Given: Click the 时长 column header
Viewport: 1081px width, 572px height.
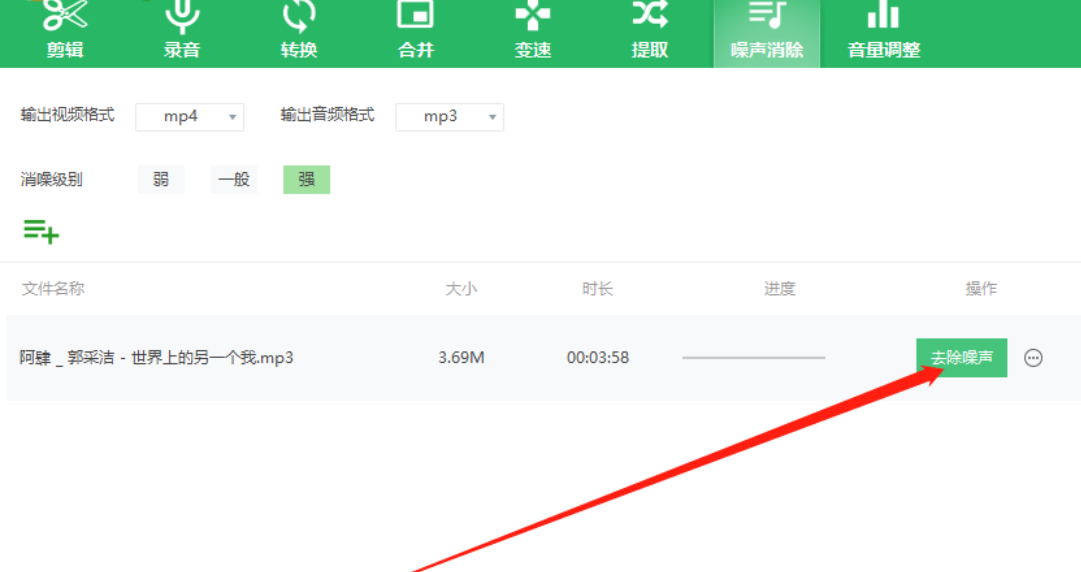Looking at the screenshot, I should click(598, 289).
